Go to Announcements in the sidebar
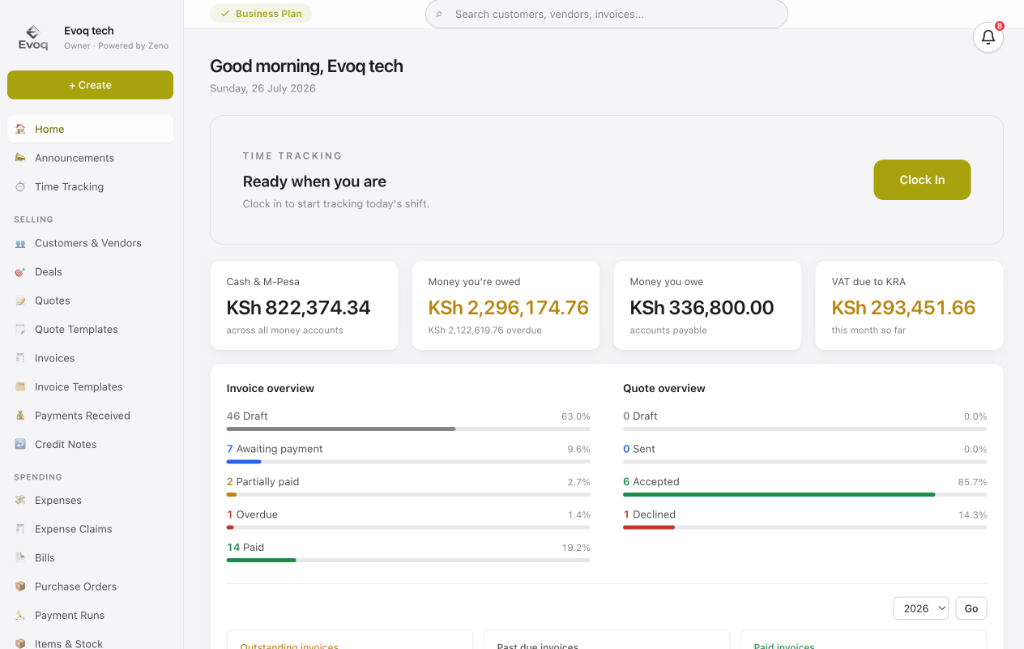 pos(90,158)
